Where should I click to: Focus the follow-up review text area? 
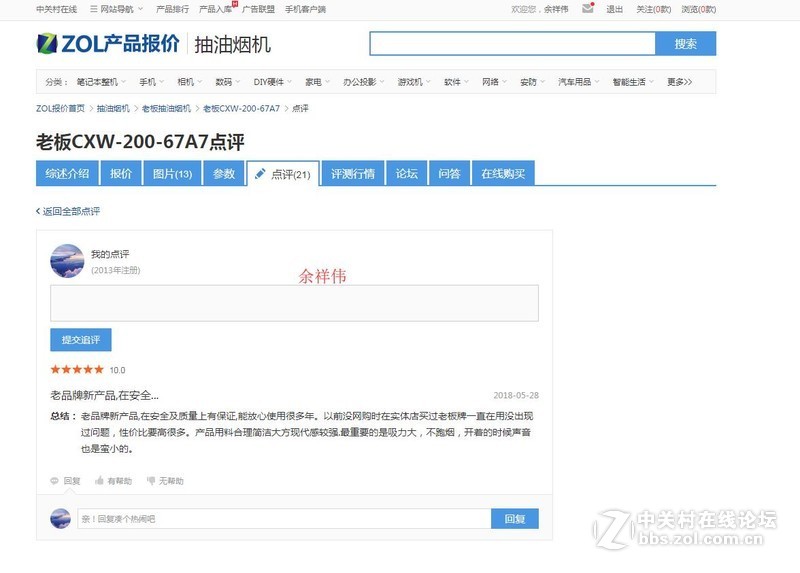point(294,303)
